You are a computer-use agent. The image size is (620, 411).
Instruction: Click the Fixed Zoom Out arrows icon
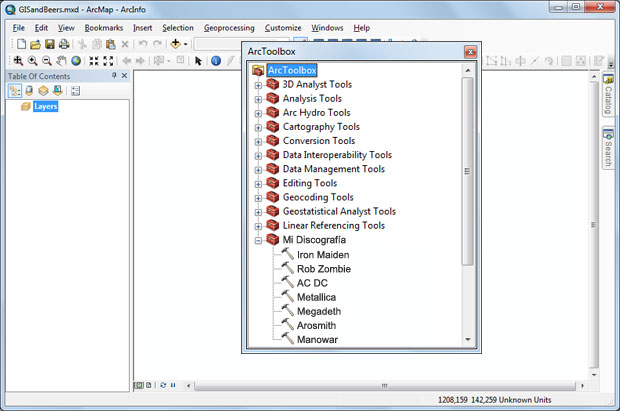pyautogui.click(x=108, y=61)
